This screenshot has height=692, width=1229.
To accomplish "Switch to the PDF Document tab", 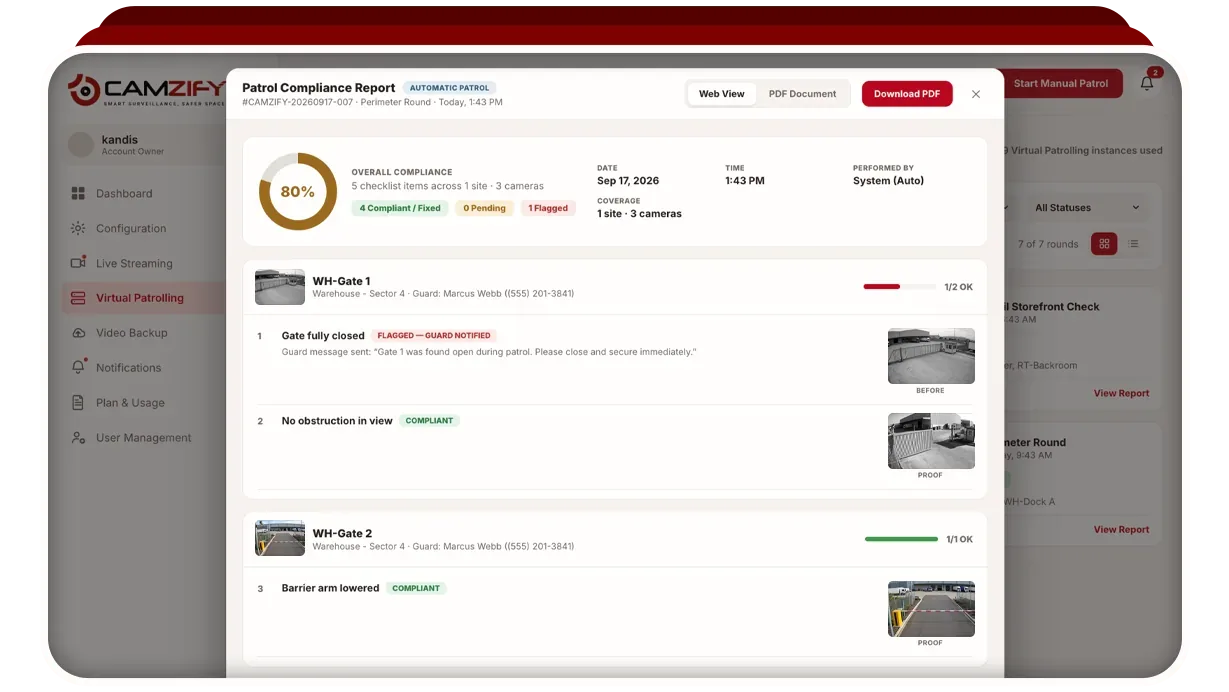I will [x=802, y=94].
